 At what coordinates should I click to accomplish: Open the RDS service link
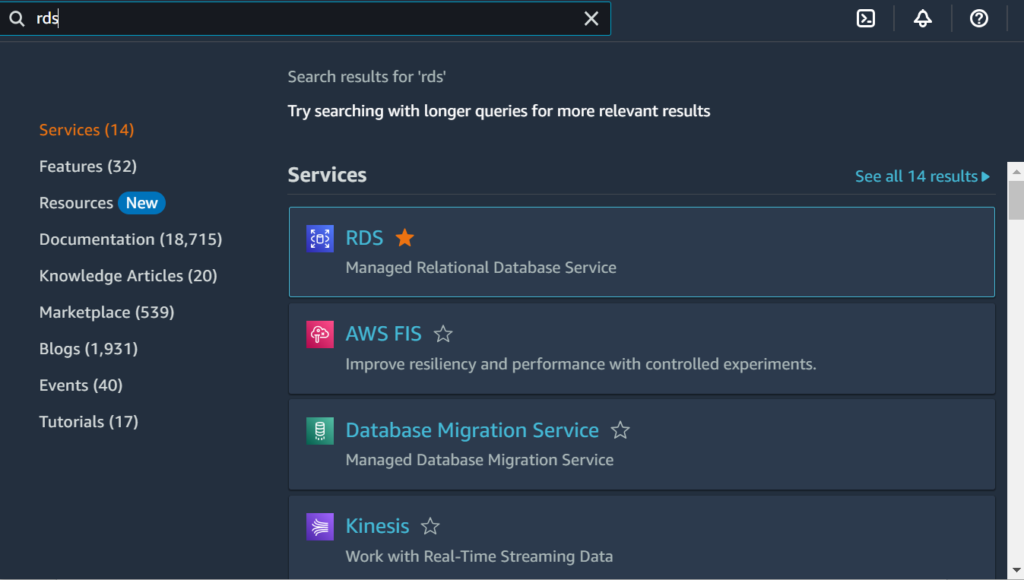point(364,238)
